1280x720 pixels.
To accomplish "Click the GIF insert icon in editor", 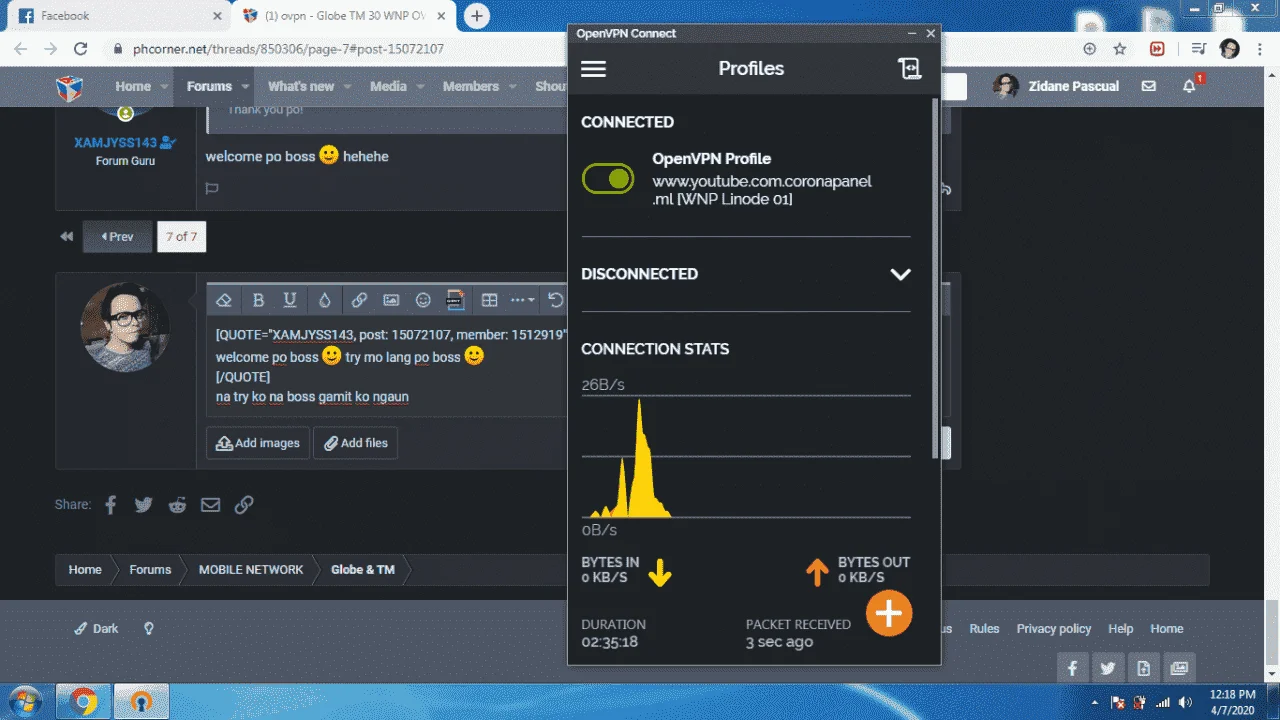I will point(455,300).
